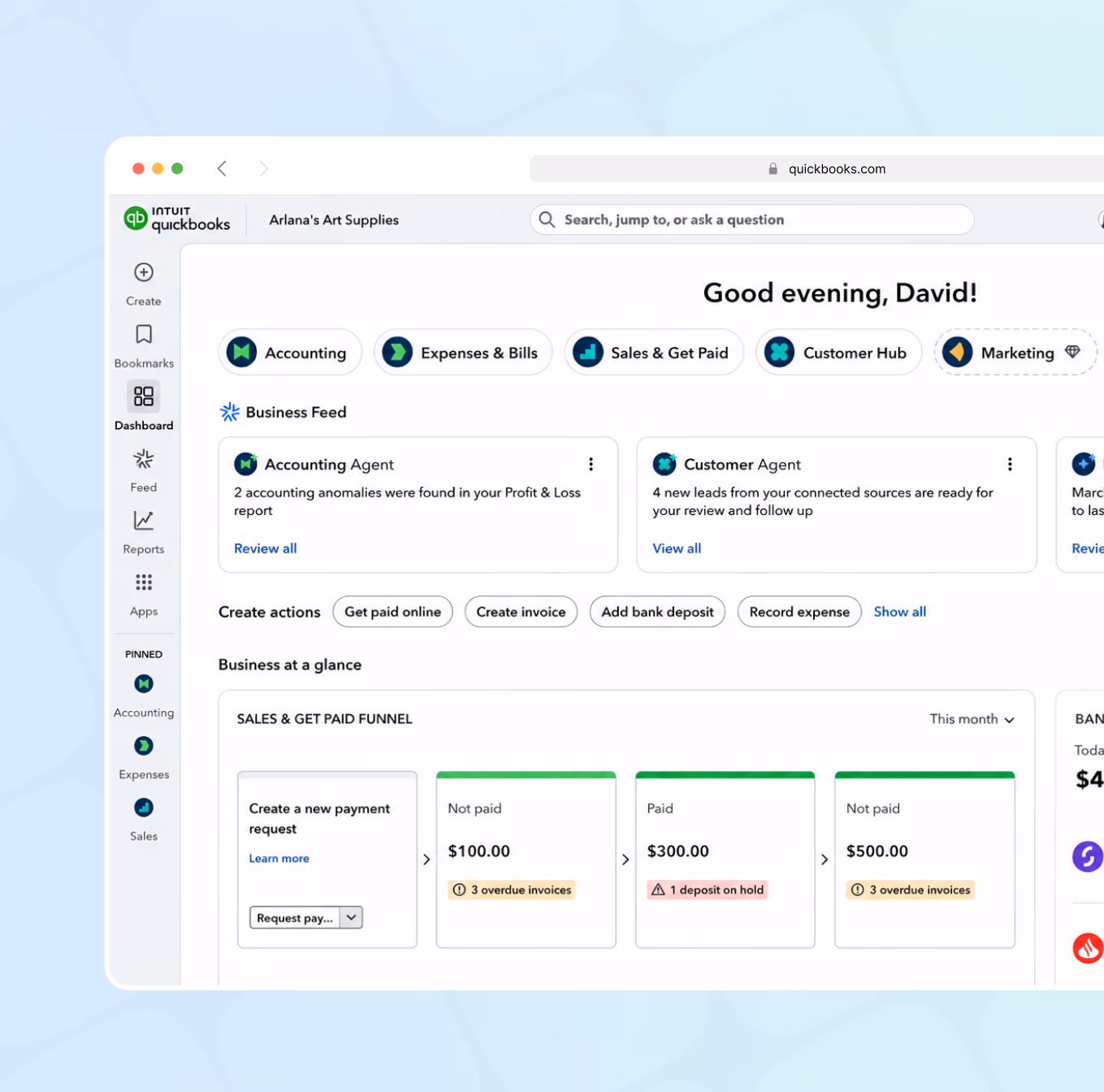Click the Business at a glance heading
This screenshot has width=1104, height=1092.
[290, 665]
